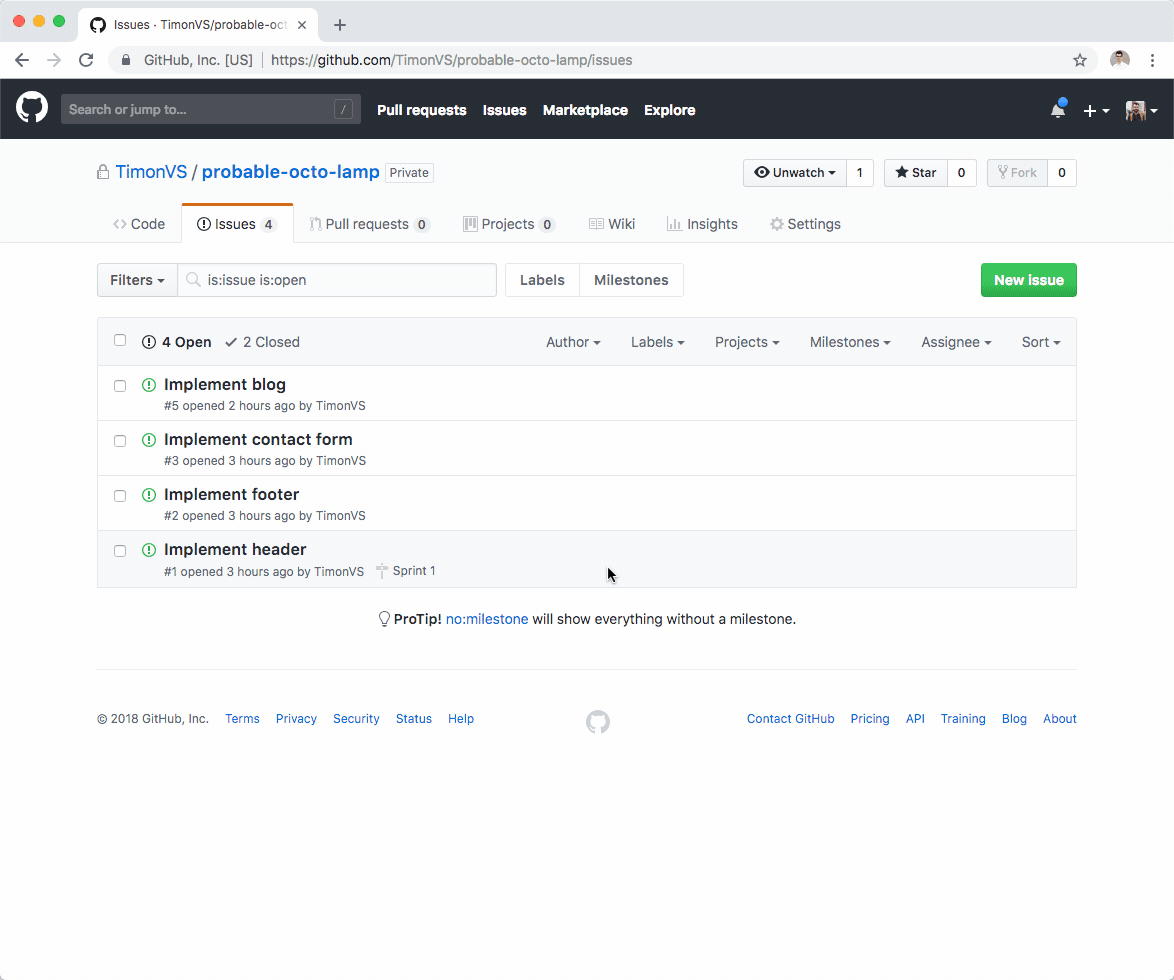Expand the Milestones filter dropdown in list header
The height and width of the screenshot is (980, 1174).
(x=850, y=342)
